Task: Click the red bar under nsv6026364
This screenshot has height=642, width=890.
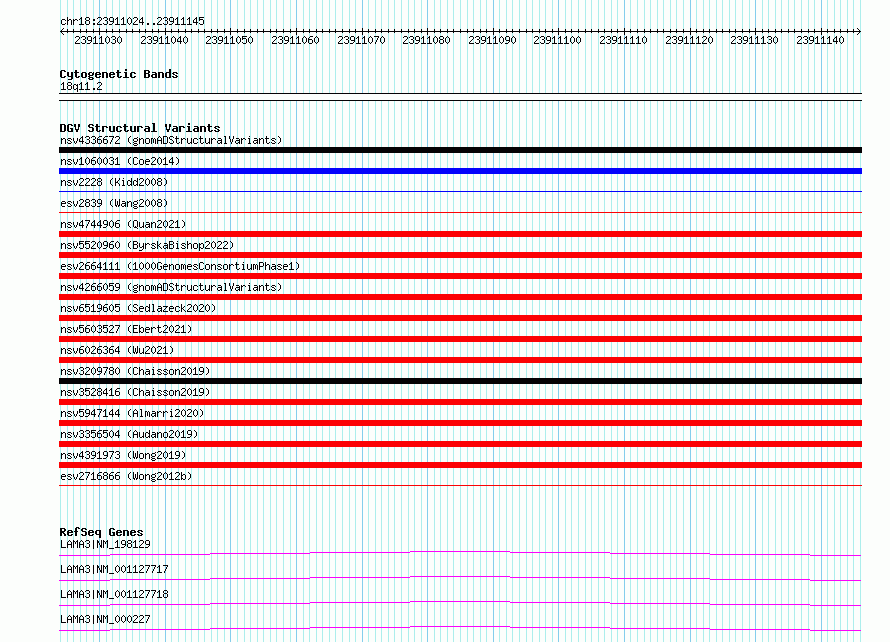Action: 460,360
